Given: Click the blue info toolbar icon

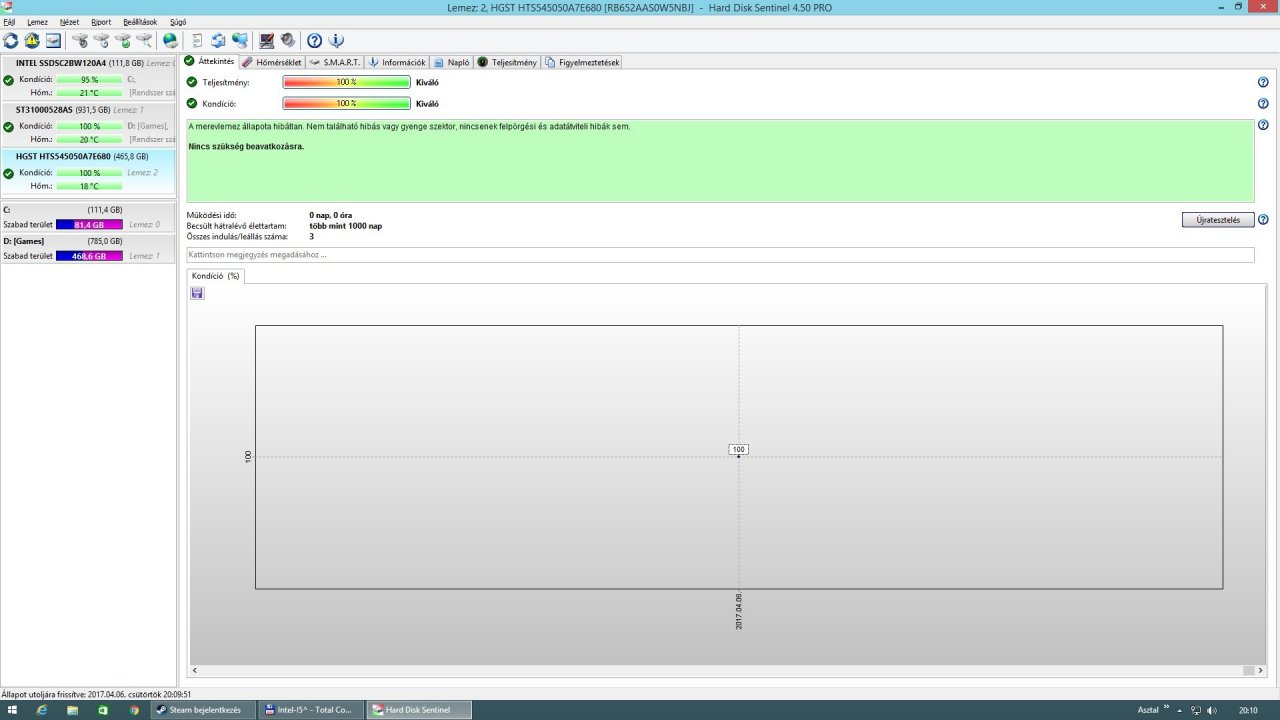Looking at the screenshot, I should [x=336, y=41].
